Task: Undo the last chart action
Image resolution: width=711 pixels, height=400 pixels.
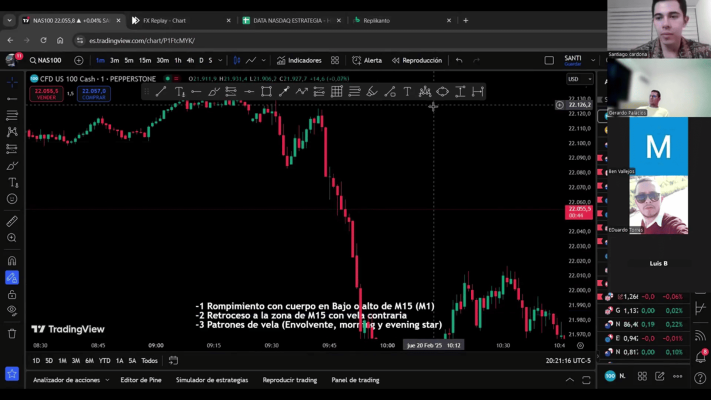Action: pyautogui.click(x=459, y=60)
